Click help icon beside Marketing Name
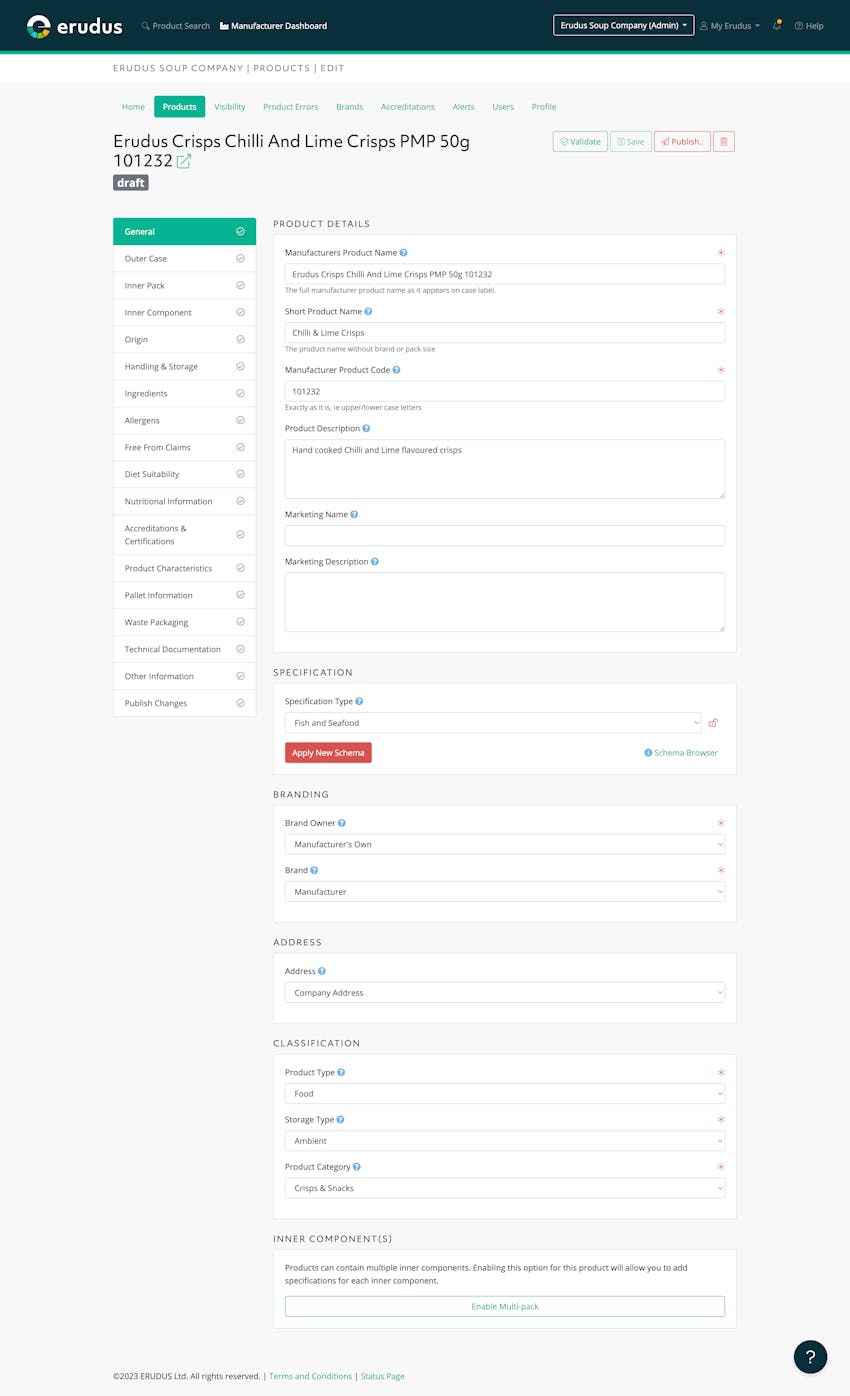Screen dimensions: 850x1396 354,515
